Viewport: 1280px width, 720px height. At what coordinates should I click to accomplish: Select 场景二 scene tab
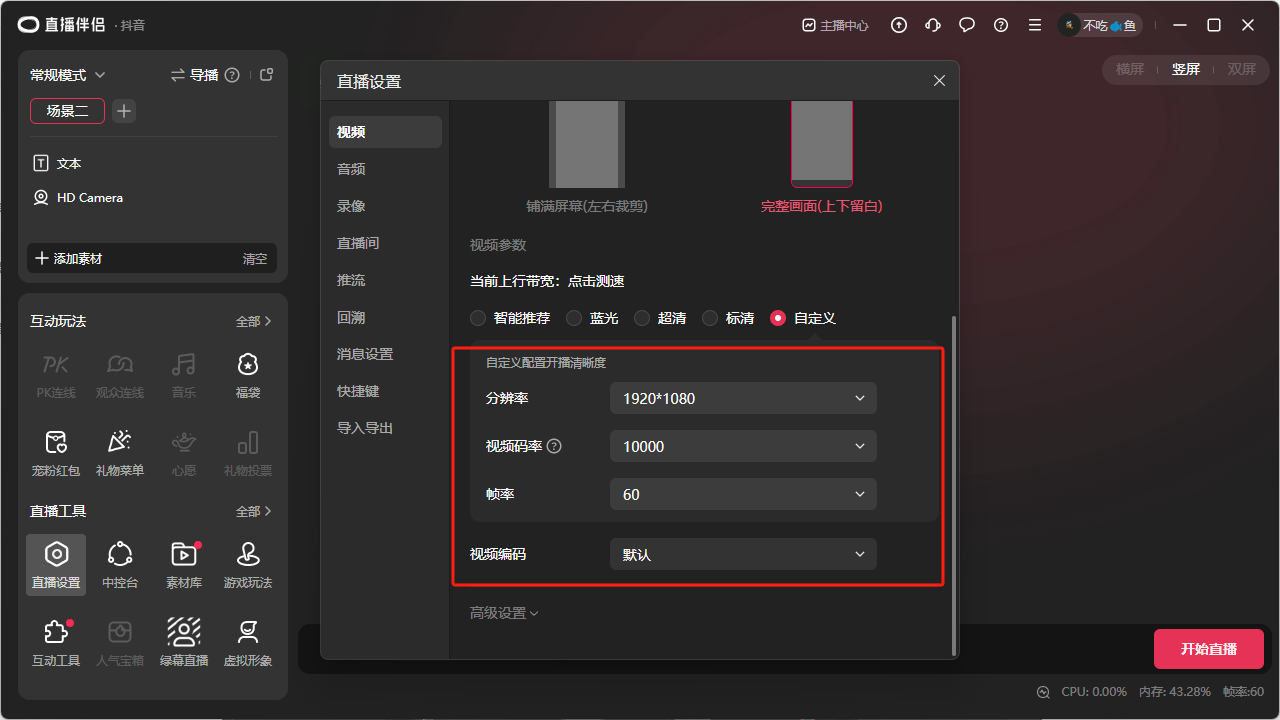(67, 111)
